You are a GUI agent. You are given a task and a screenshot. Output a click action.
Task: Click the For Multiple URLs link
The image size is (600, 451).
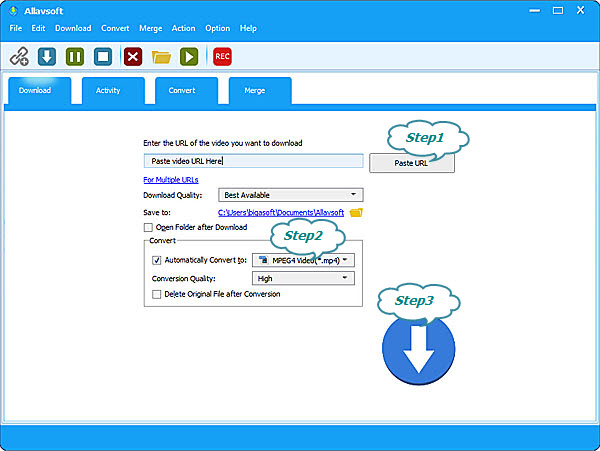[171, 180]
